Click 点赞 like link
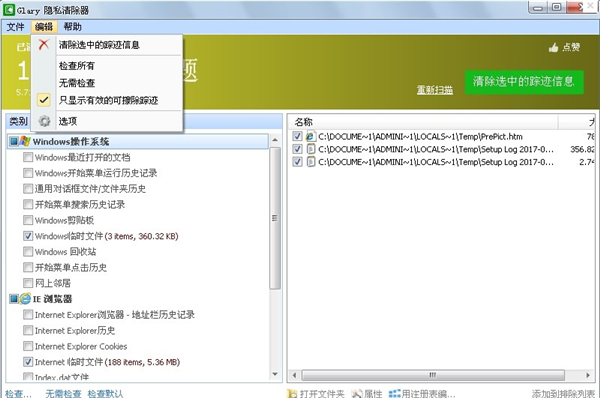The image size is (600, 398). coord(571,47)
